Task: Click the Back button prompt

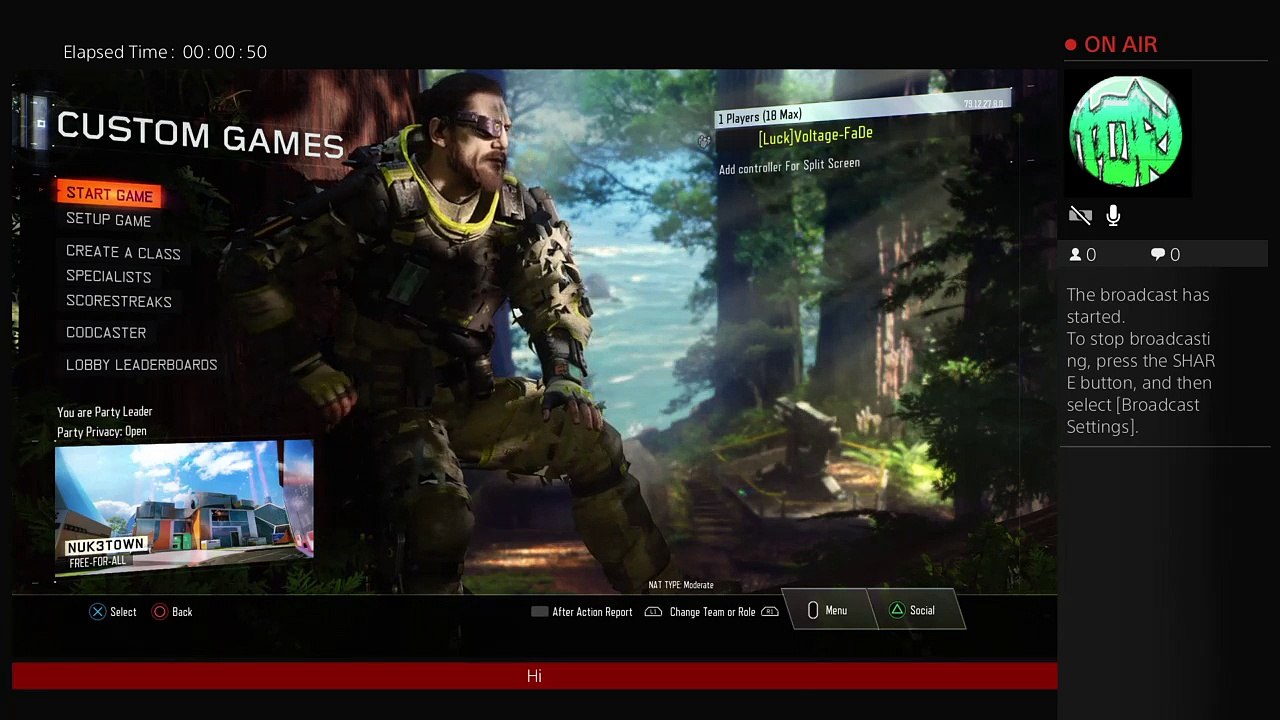Action: [172, 612]
